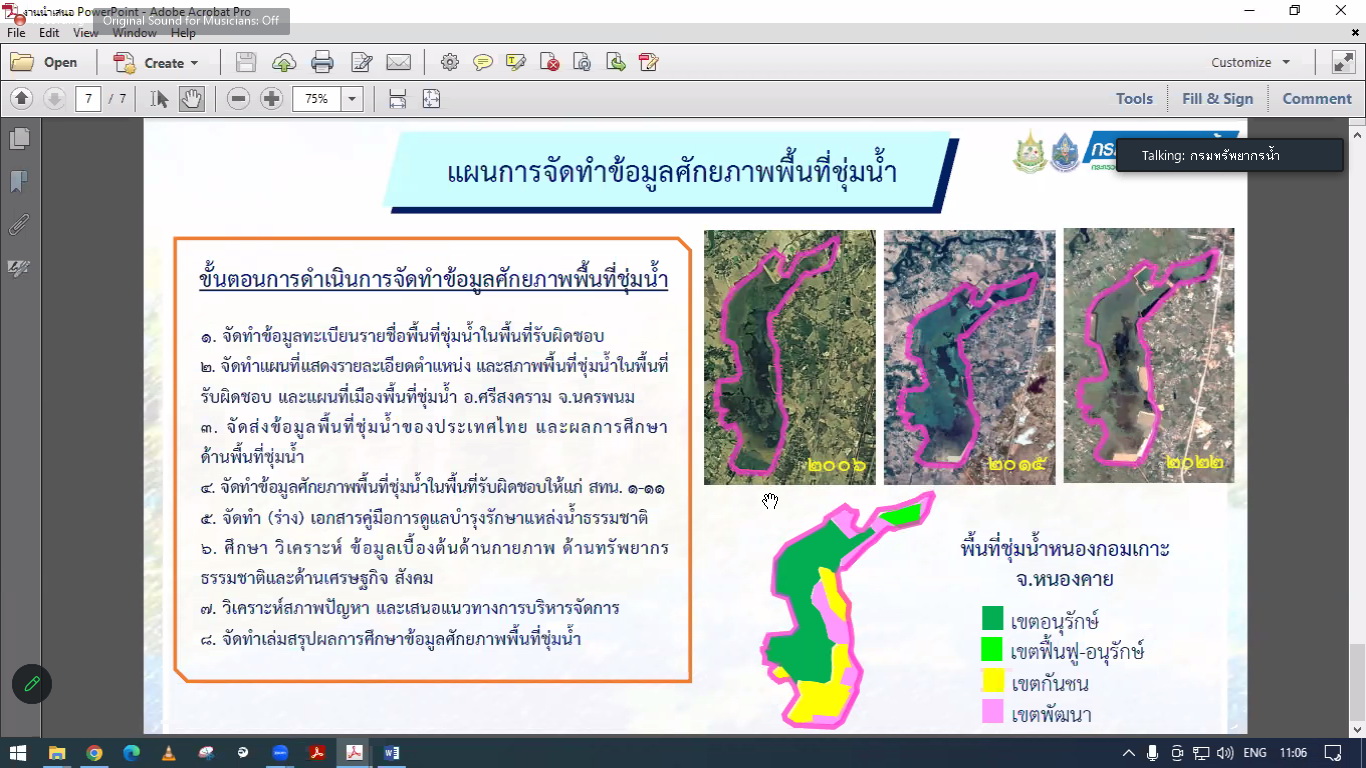
Task: Click the Open file button
Action: pos(44,62)
